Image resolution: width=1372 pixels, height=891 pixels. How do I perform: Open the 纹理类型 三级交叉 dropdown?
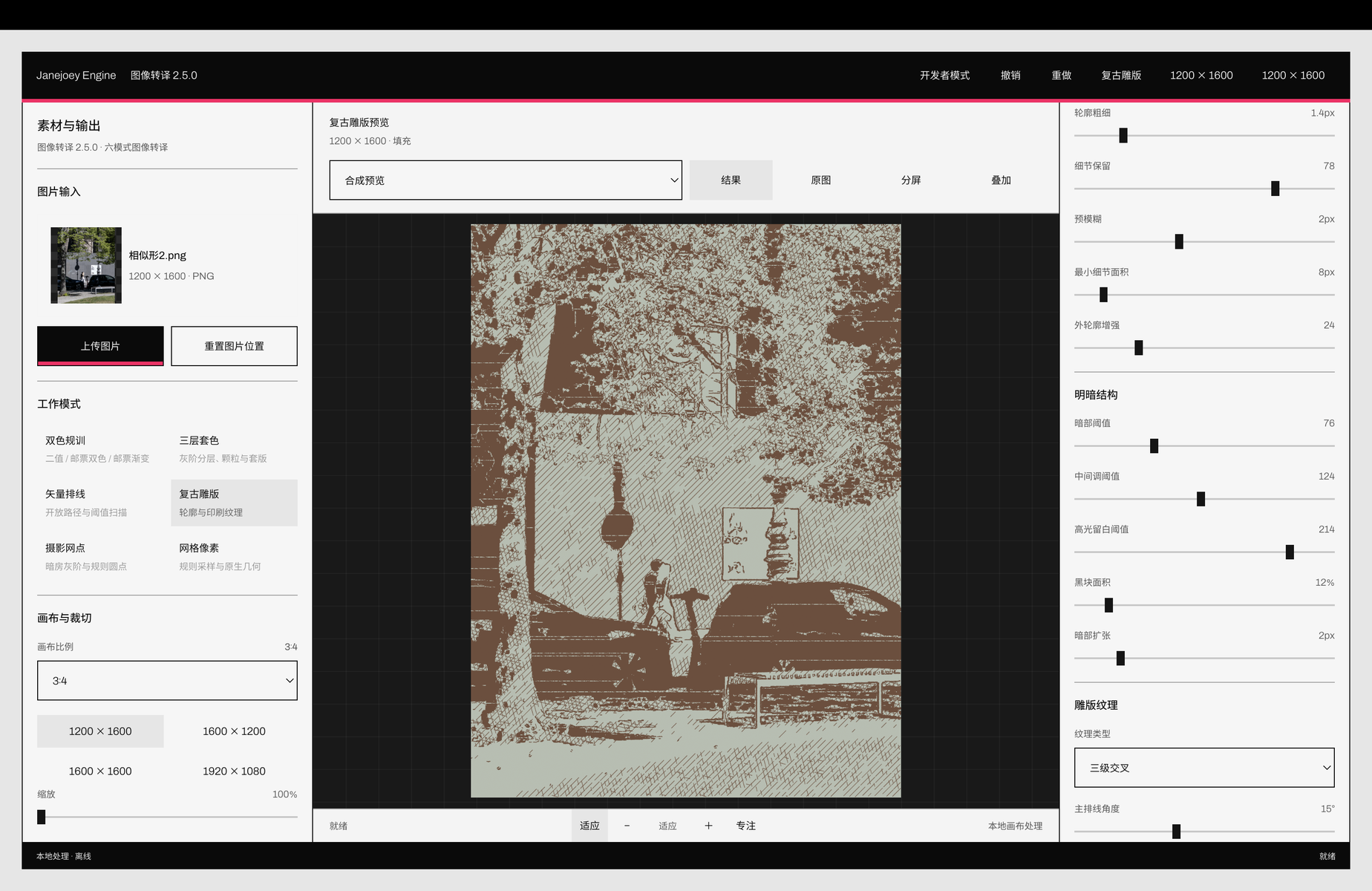pos(1204,768)
